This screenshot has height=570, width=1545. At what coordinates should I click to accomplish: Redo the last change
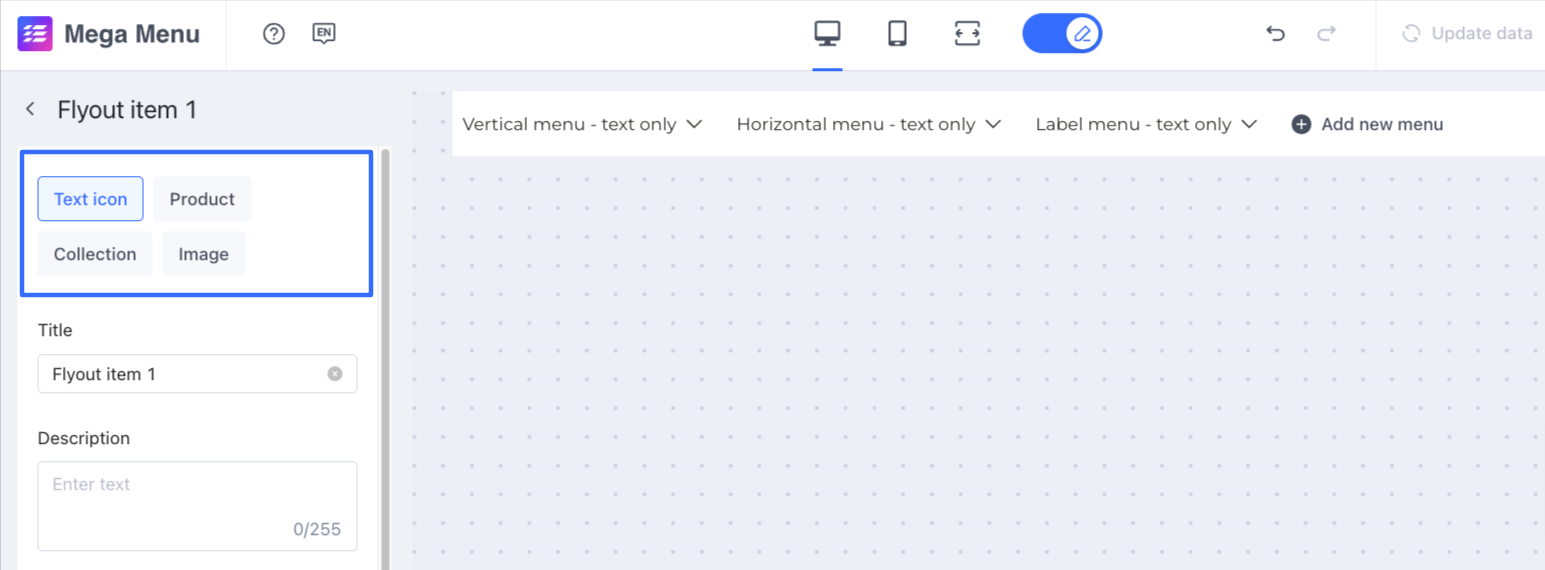coord(1326,34)
